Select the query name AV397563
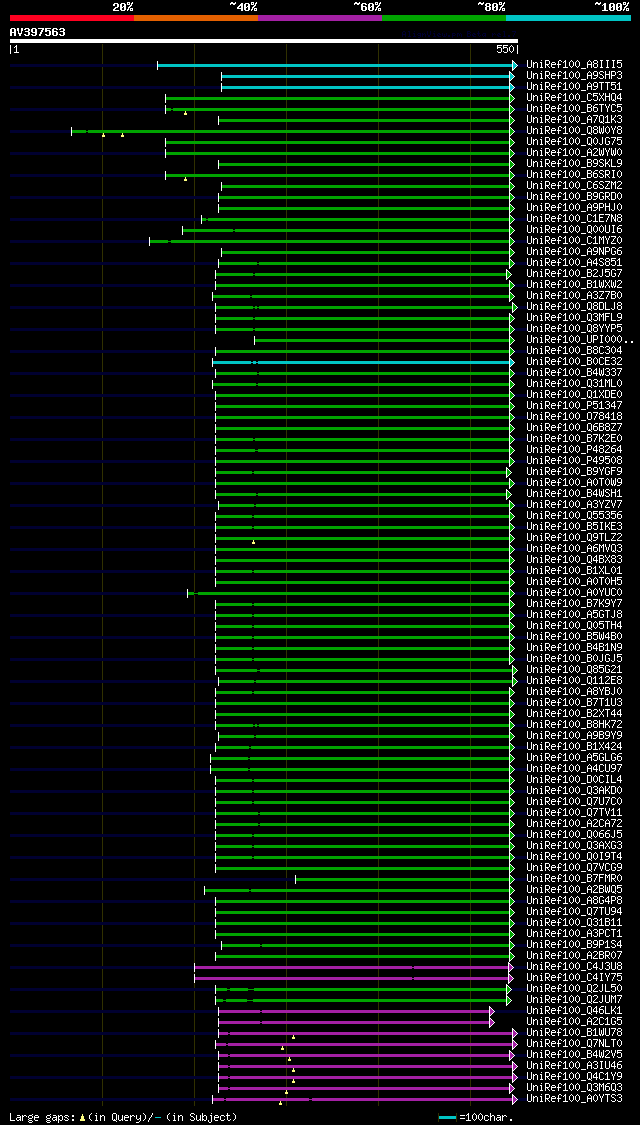640x1125 pixels. click(x=37, y=32)
